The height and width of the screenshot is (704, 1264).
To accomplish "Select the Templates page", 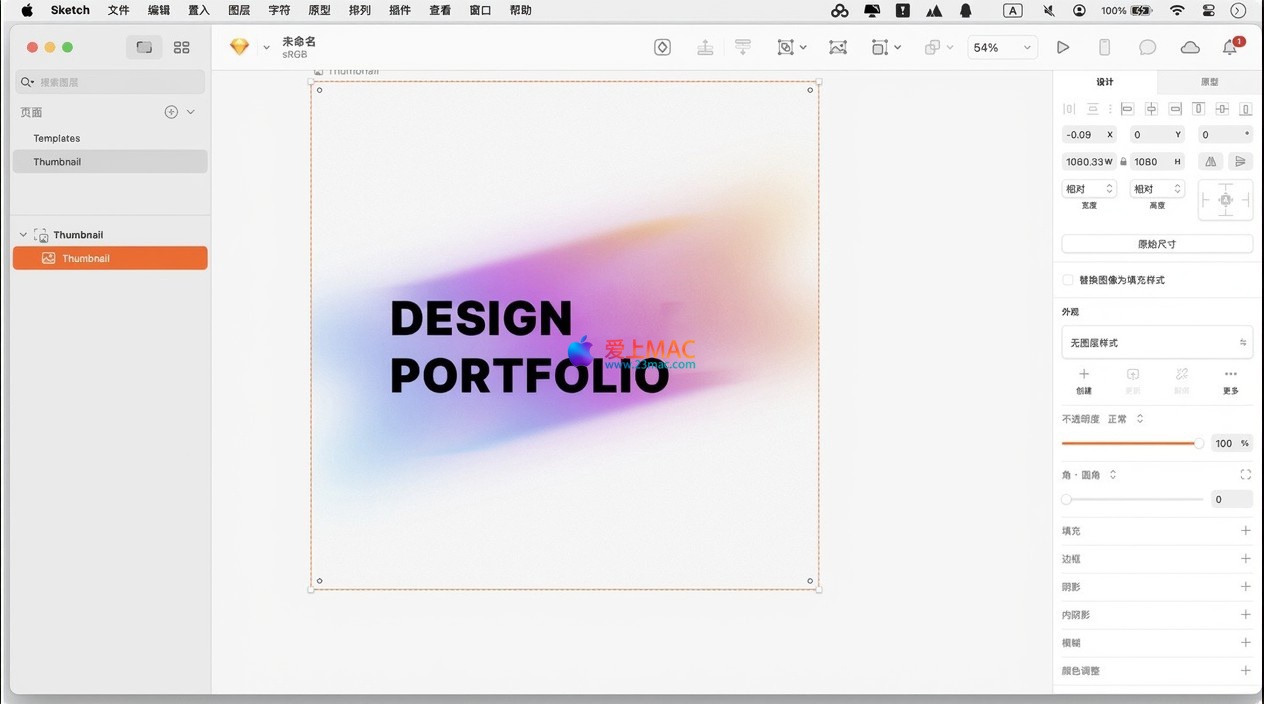I will 57,138.
